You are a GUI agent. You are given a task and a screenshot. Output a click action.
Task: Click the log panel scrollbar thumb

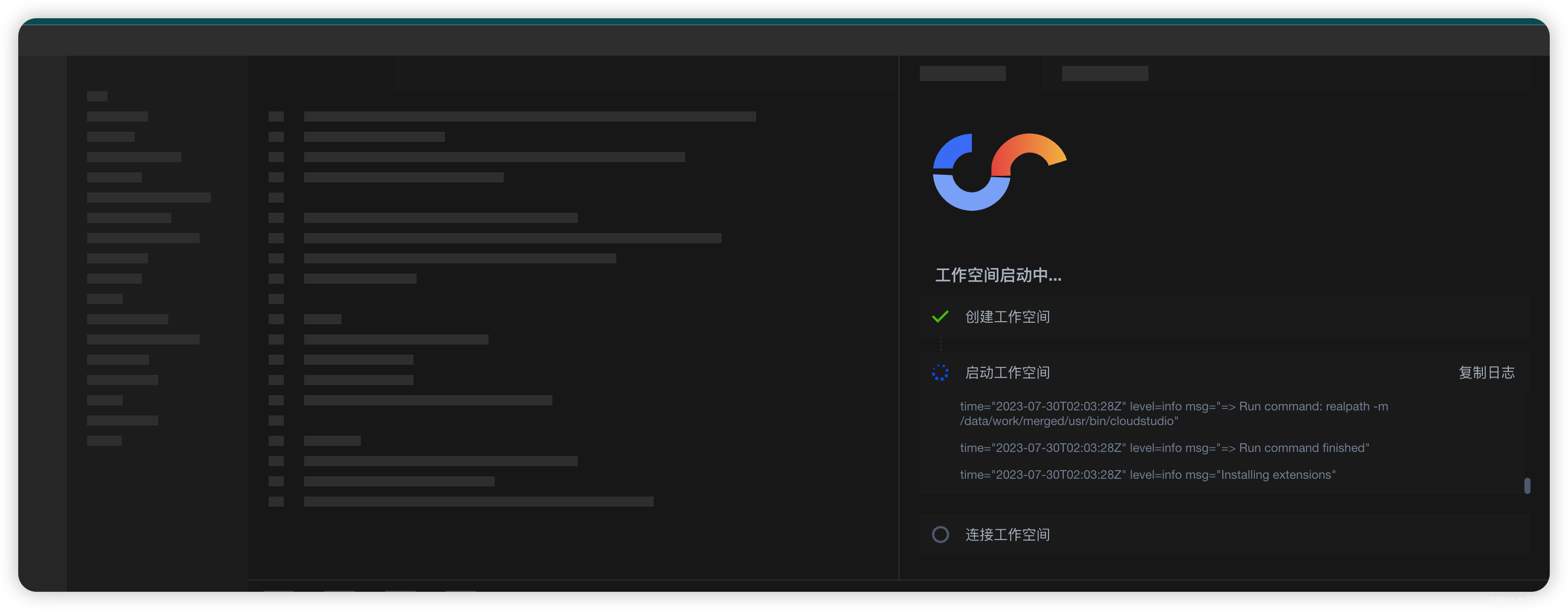[1526, 485]
